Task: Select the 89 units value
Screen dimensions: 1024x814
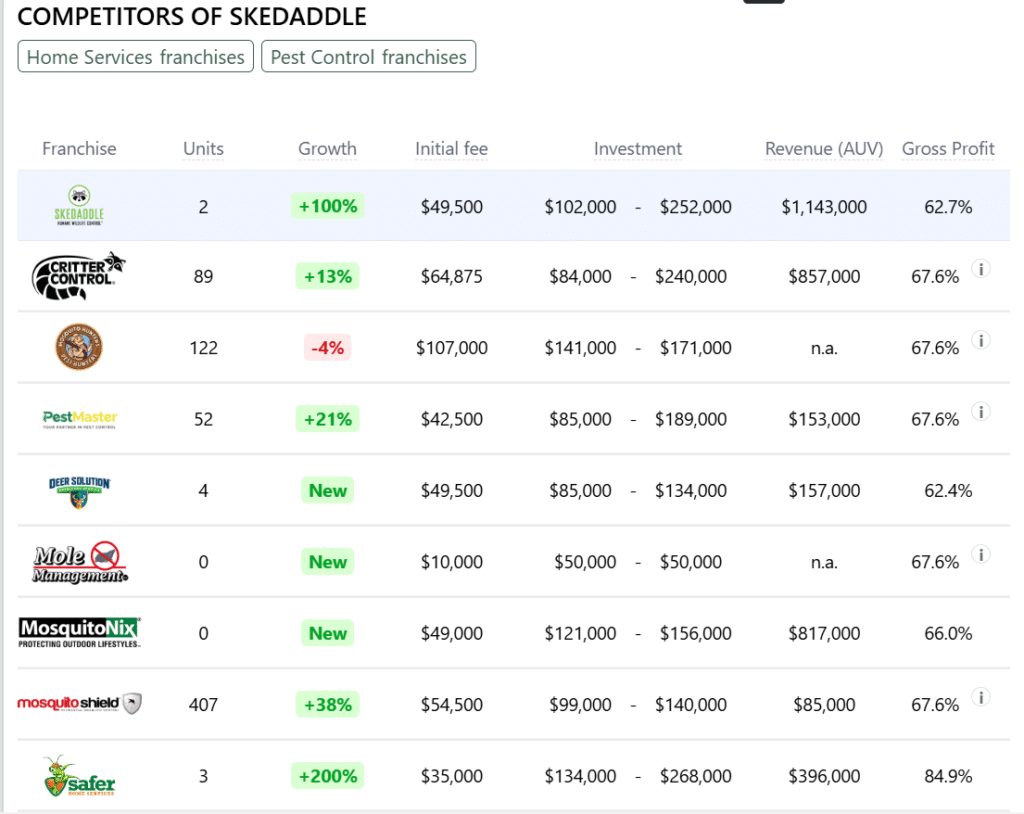Action: point(203,277)
